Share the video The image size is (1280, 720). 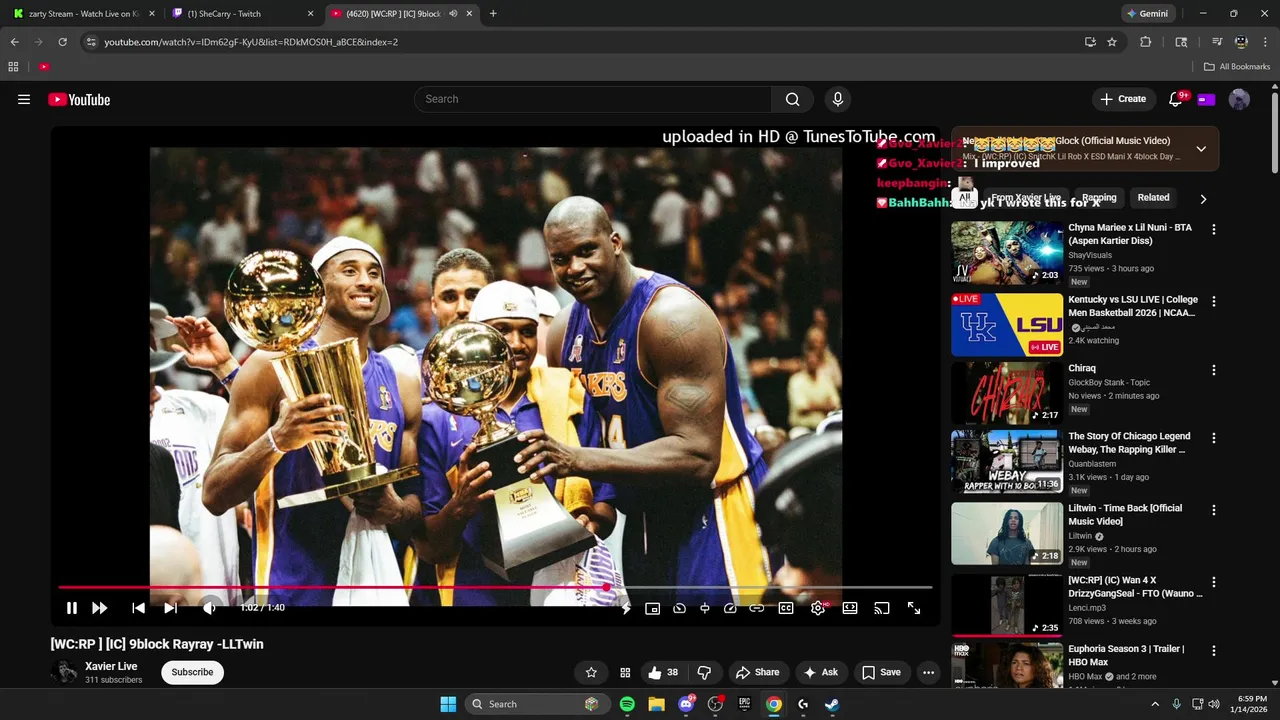point(758,672)
